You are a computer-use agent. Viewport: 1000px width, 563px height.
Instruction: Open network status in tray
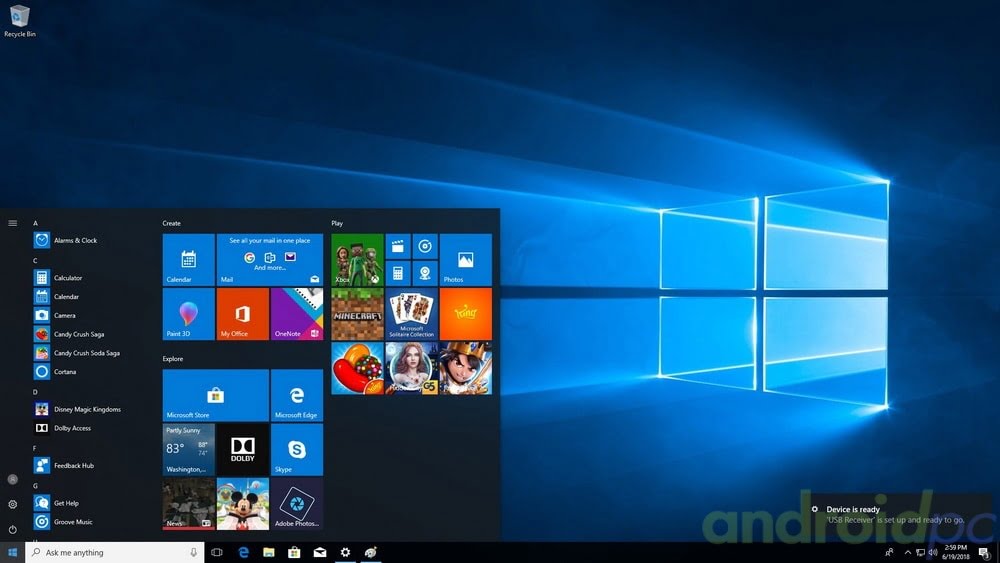[x=920, y=552]
